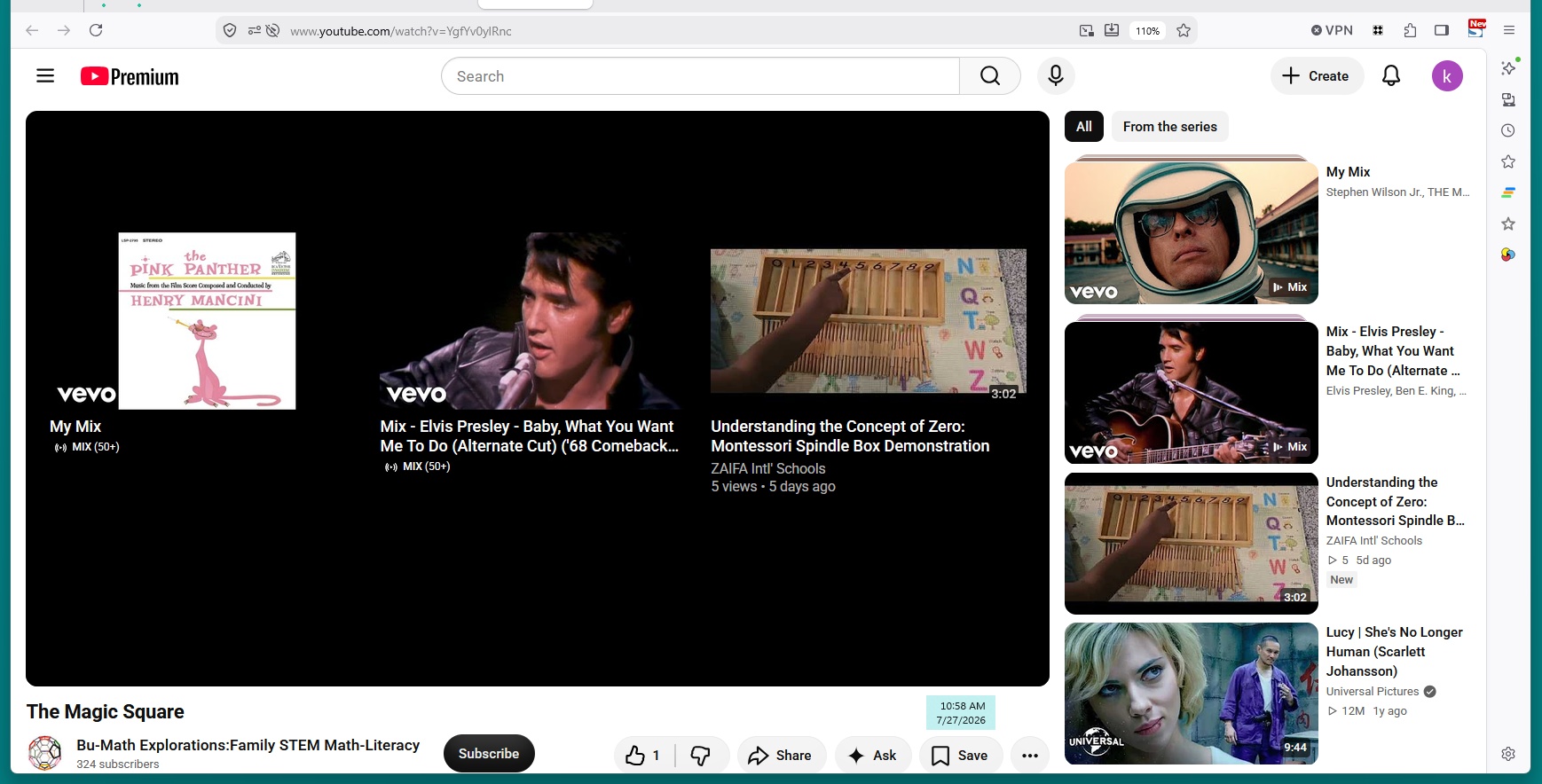Go forward in browser history
Screen dimensions: 1542x784
click(64, 30)
